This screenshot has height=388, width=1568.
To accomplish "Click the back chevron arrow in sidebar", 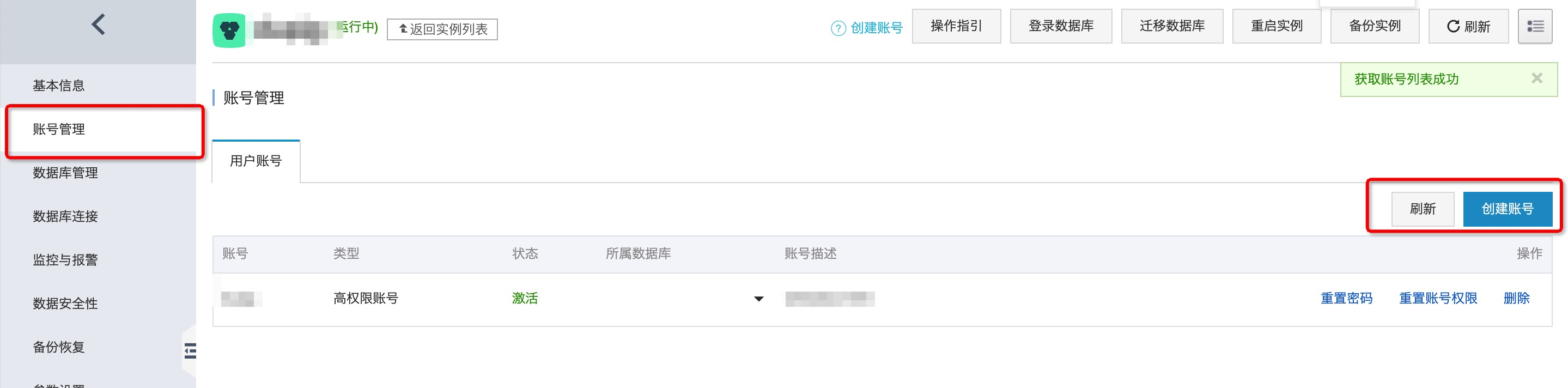I will coord(99,25).
